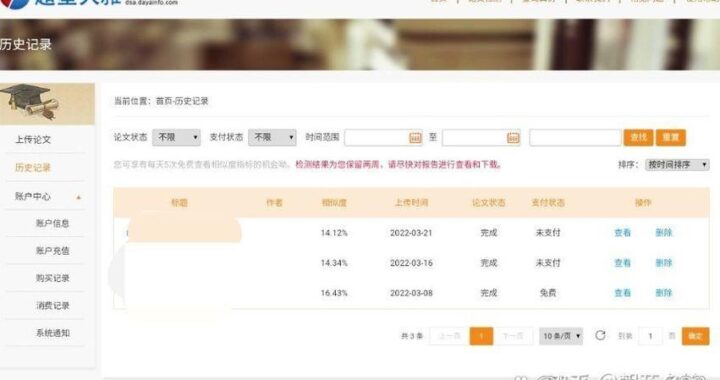The width and height of the screenshot is (720, 380).
Task: Click the 相似度 column header
Action: 334,202
